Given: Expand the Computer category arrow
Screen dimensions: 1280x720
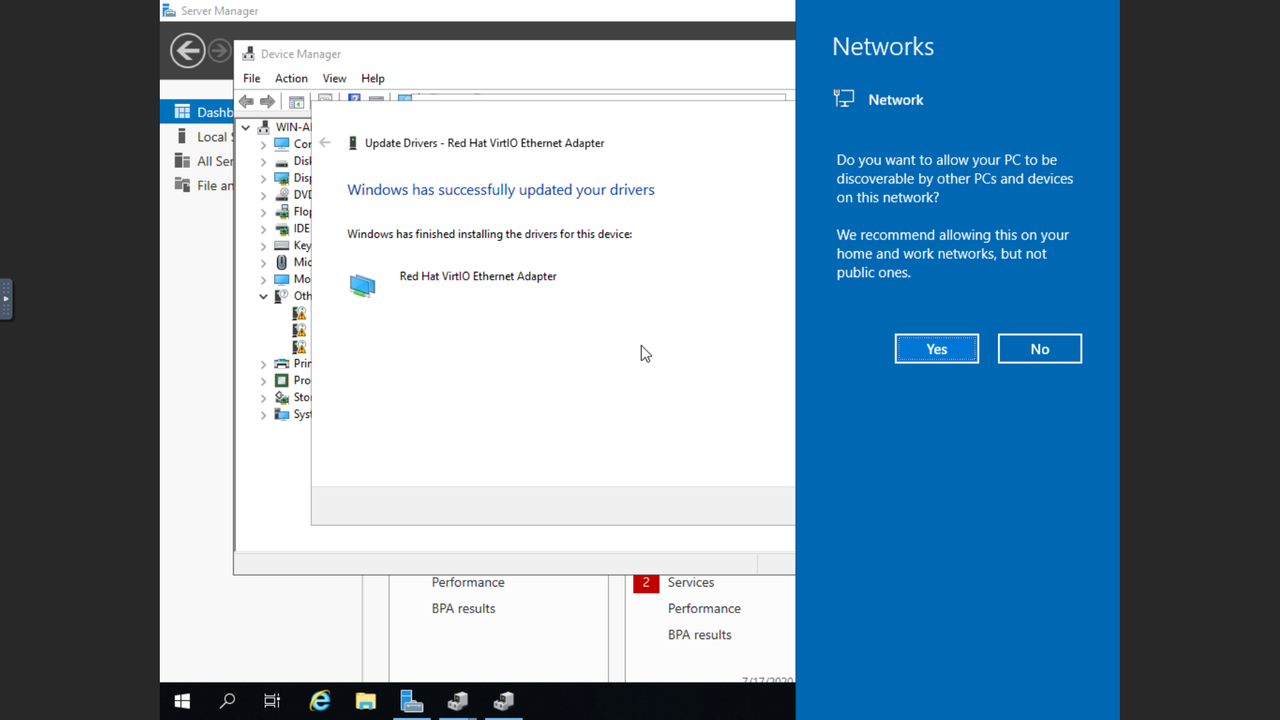Looking at the screenshot, I should pos(264,144).
